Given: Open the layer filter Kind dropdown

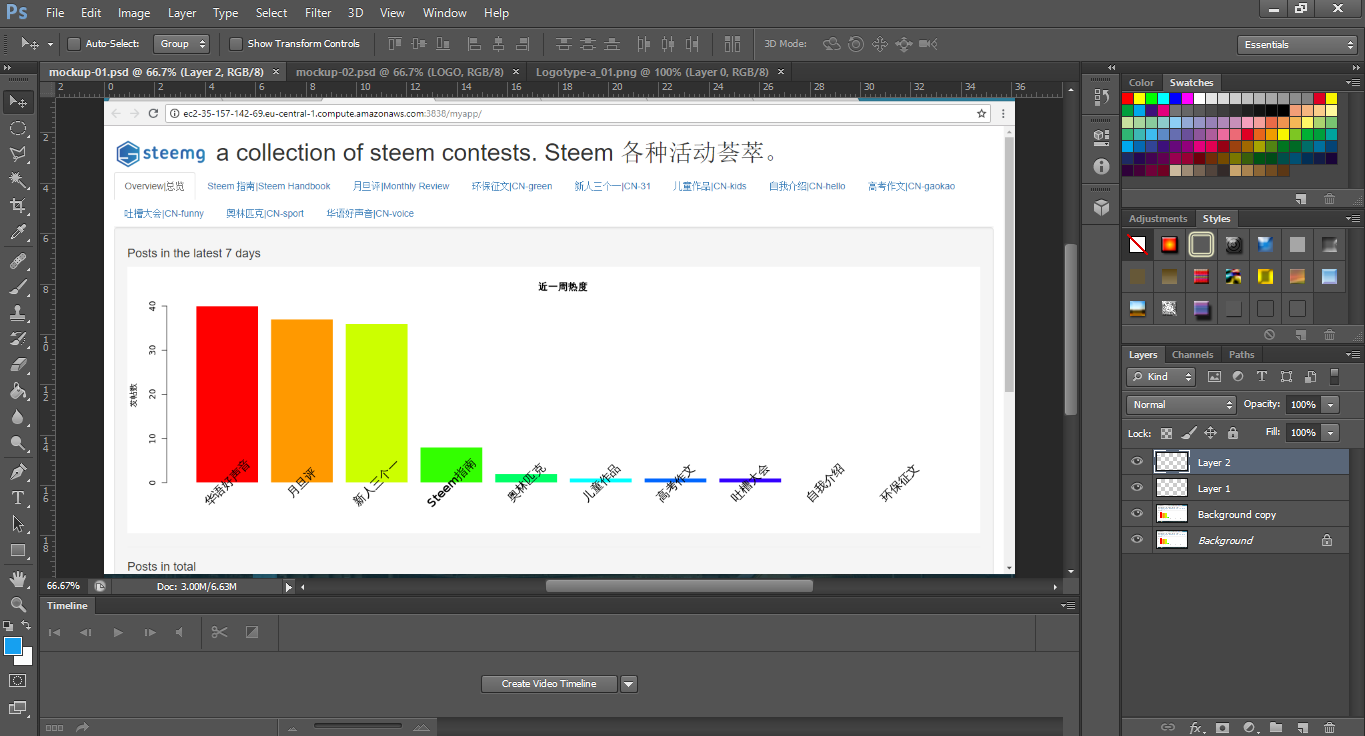Looking at the screenshot, I should [1161, 377].
